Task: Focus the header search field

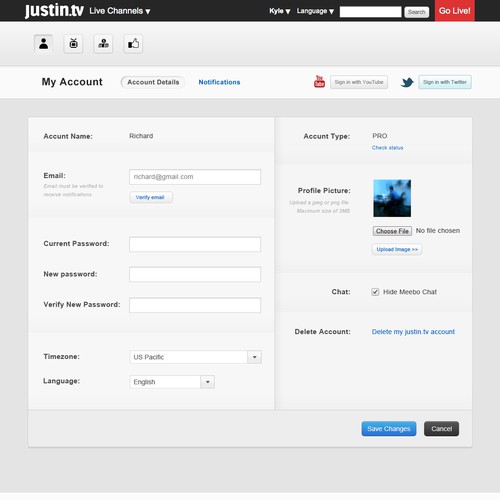Action: 370,12
